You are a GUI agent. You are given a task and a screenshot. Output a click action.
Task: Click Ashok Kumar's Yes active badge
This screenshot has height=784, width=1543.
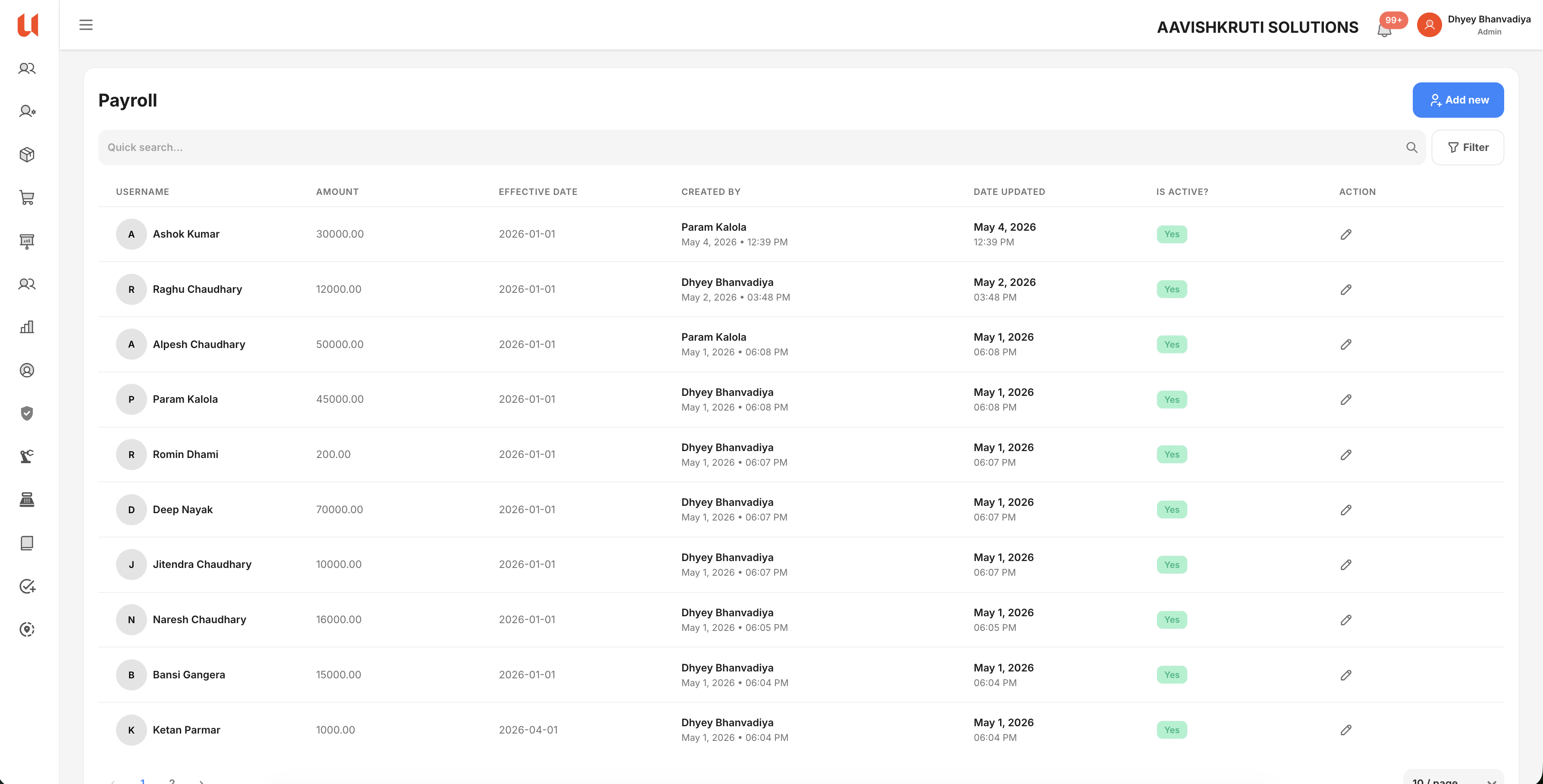pos(1171,234)
